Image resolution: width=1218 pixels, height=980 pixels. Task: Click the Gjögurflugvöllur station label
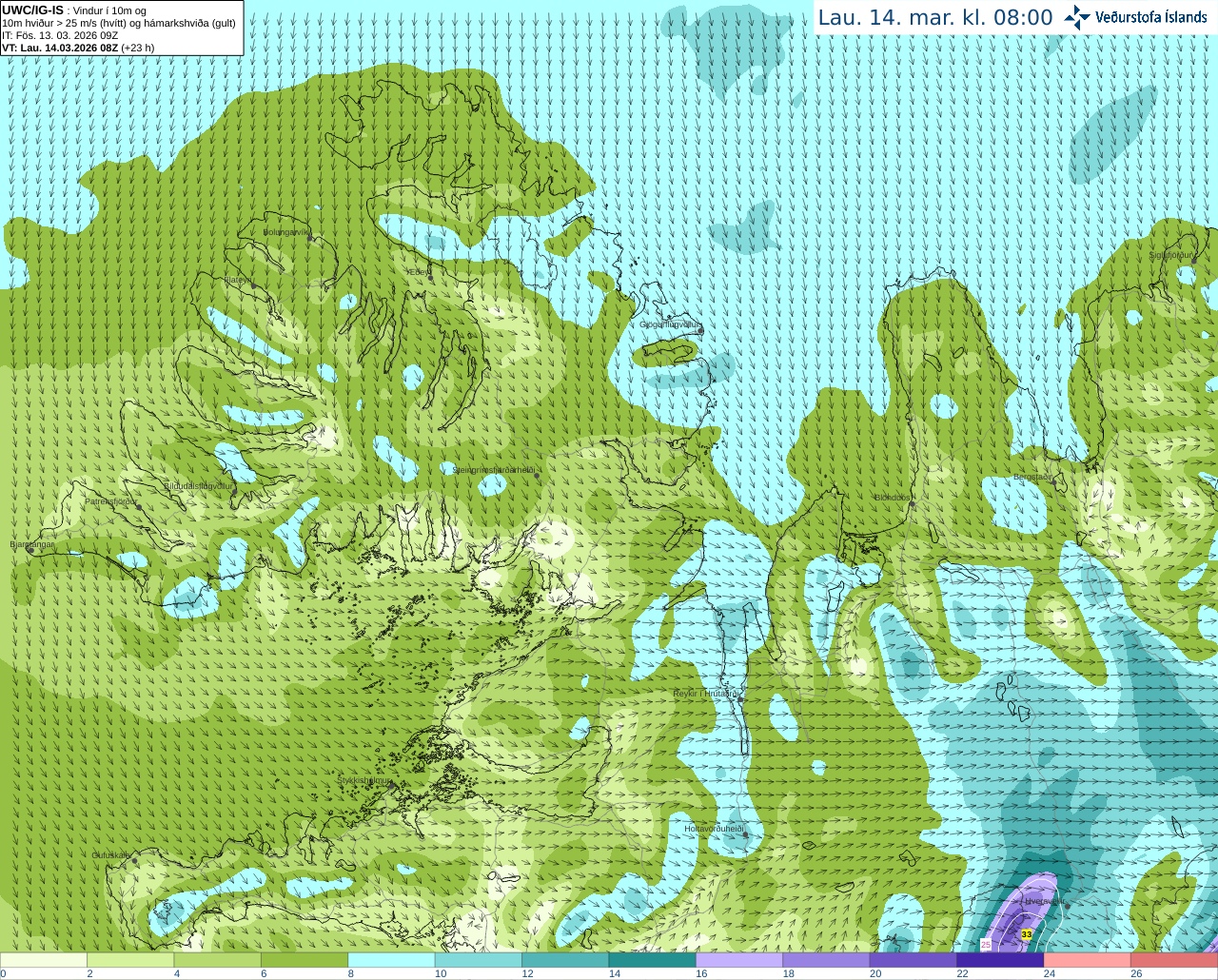pos(670,324)
